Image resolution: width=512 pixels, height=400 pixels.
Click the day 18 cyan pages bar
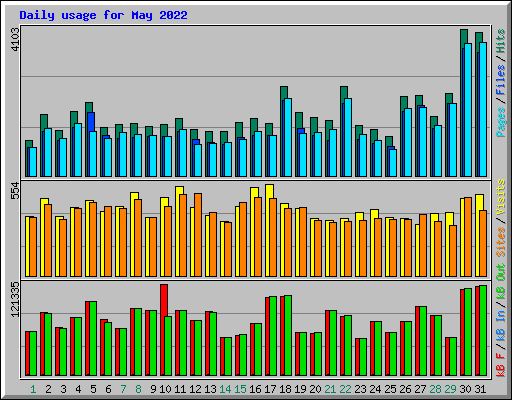pos(288,137)
